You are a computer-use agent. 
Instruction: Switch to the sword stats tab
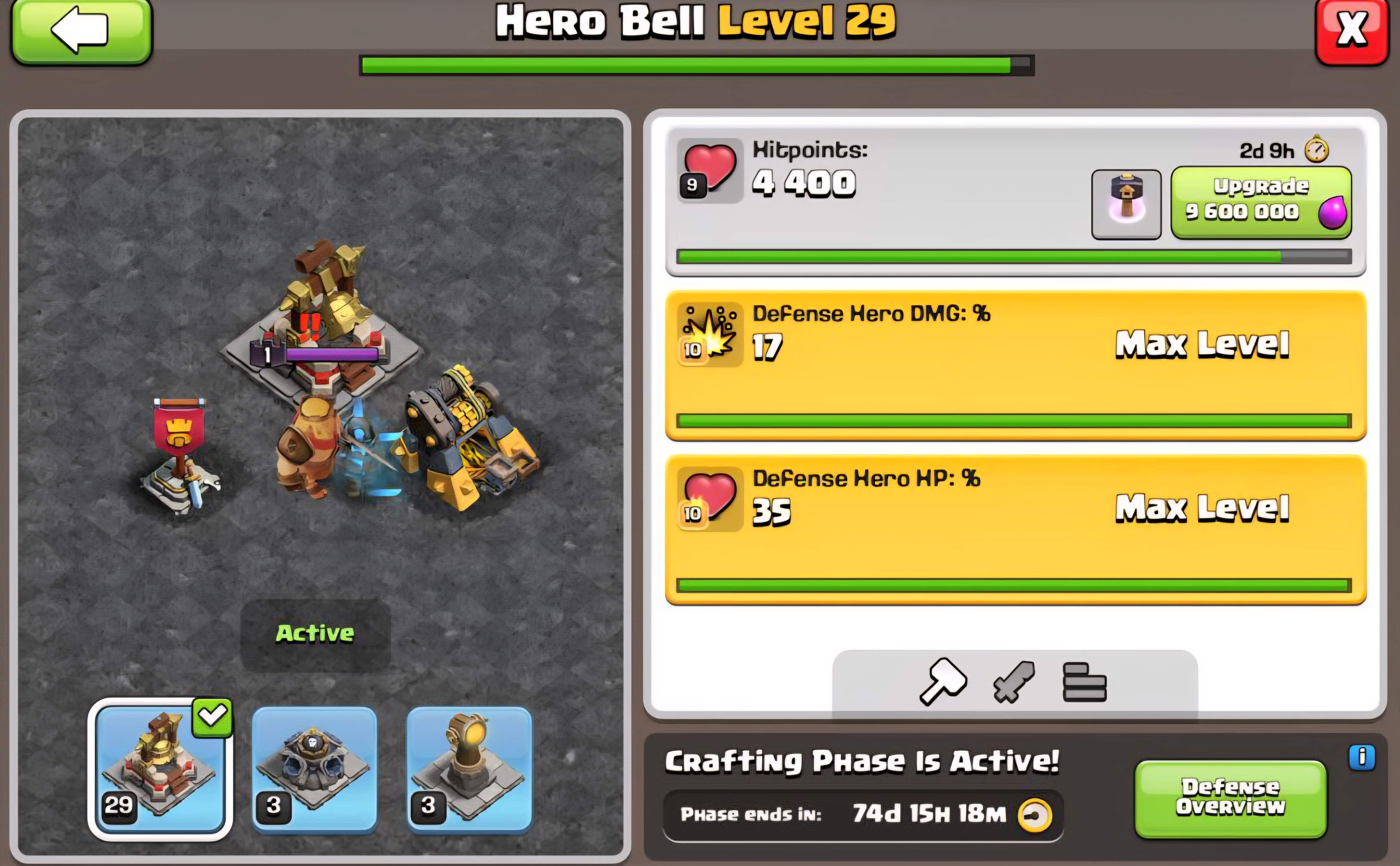[1013, 681]
